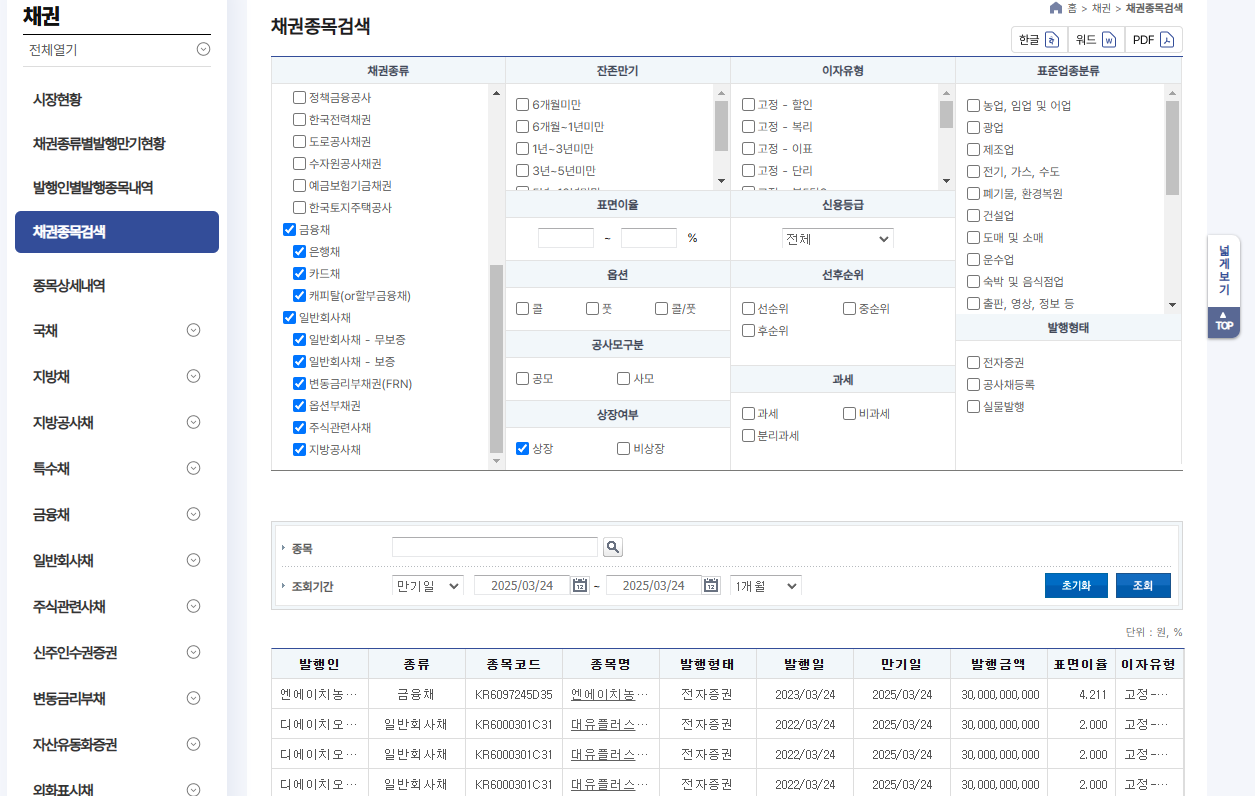Click the 종목 search magnifier icon

tap(613, 547)
